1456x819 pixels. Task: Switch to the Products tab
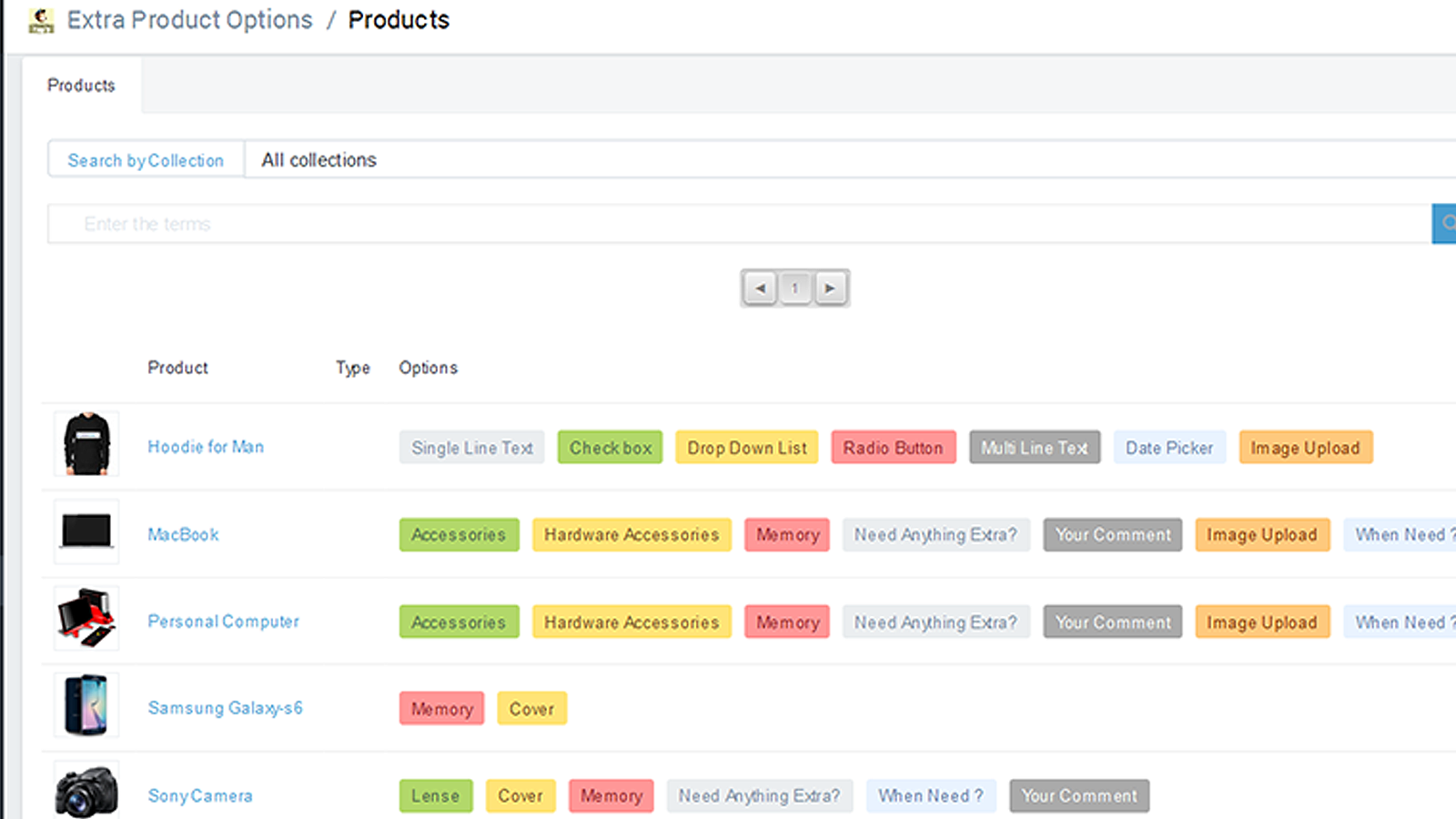(81, 86)
